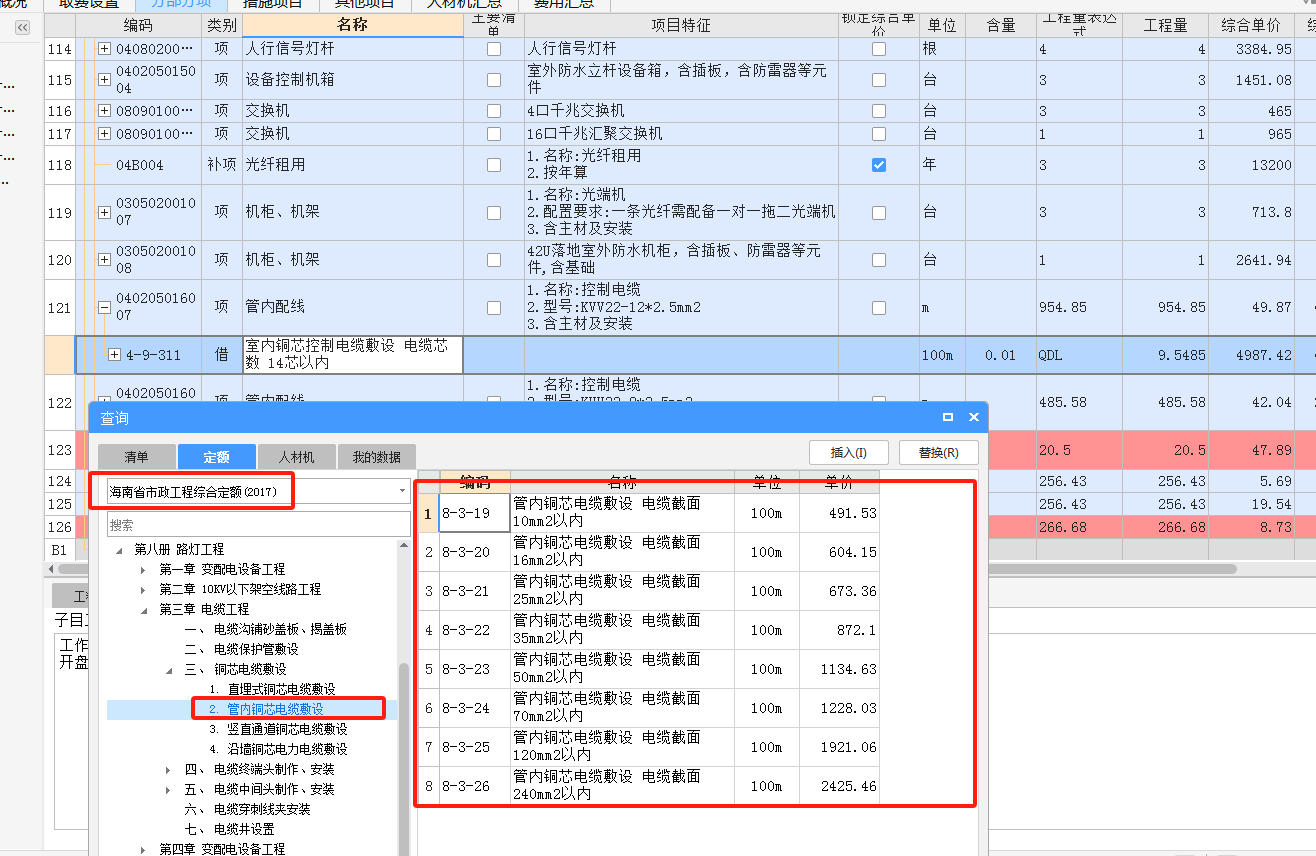The image size is (1316, 856).
Task: Tick 锁定综合单价 checkbox for row 114
Action: click(879, 49)
